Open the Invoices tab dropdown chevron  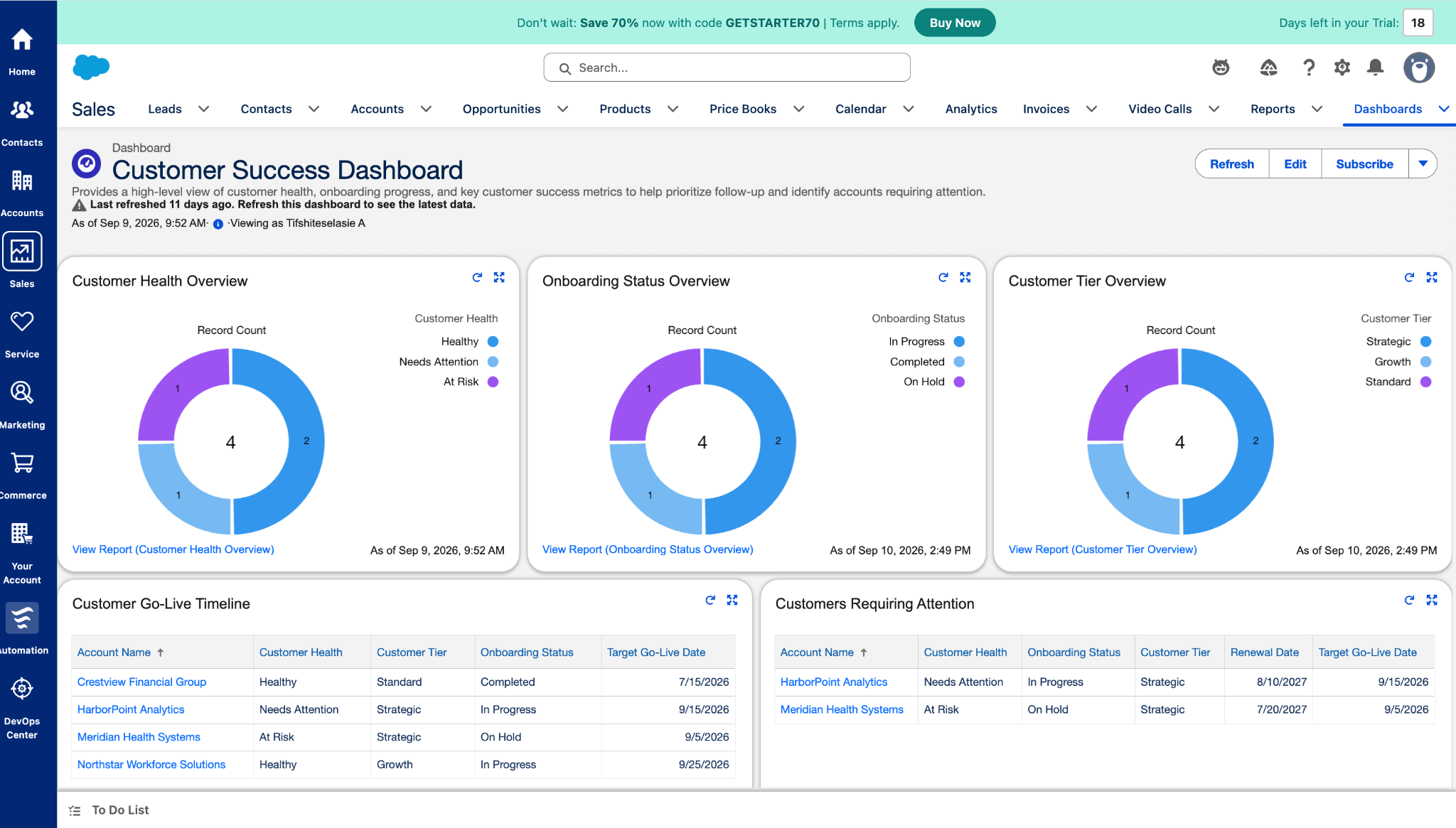pos(1091,109)
